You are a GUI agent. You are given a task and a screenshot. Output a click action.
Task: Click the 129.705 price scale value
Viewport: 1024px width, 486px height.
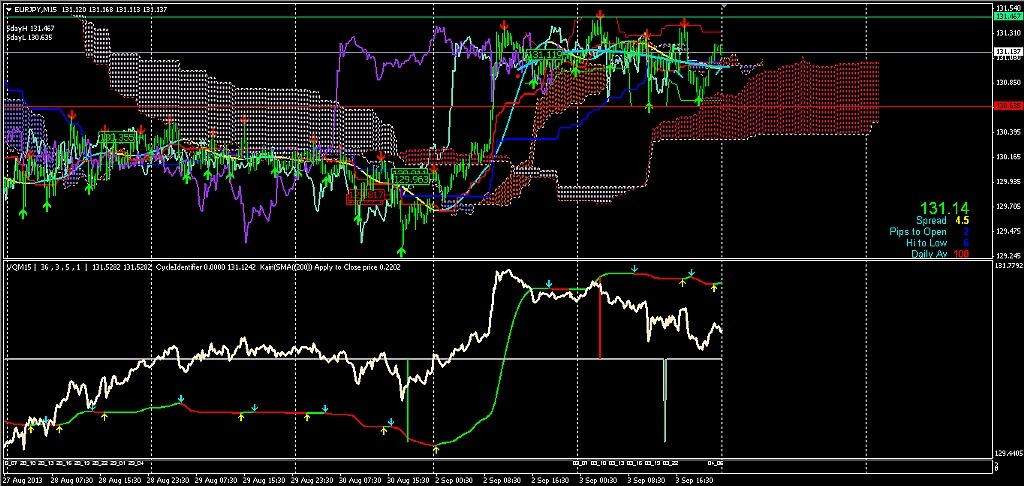(x=1009, y=206)
